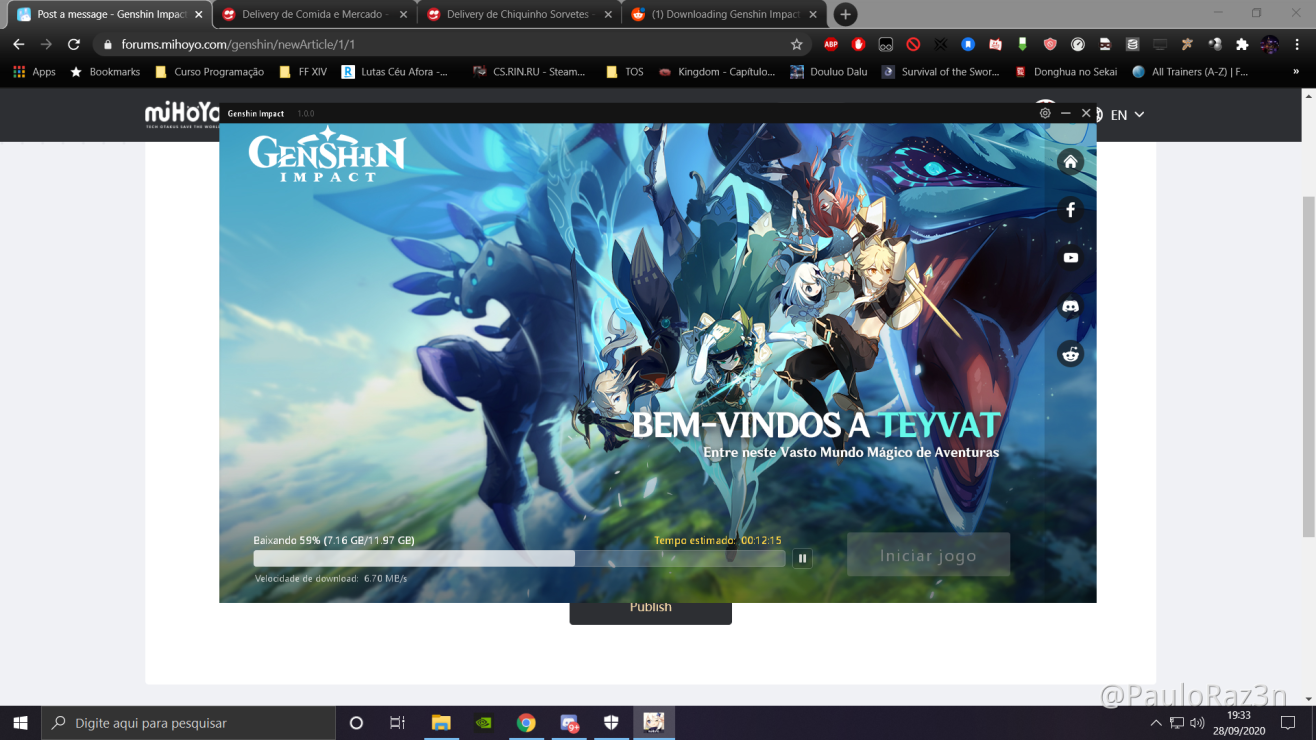Open the Windows notification center
1316x740 pixels.
1288,722
